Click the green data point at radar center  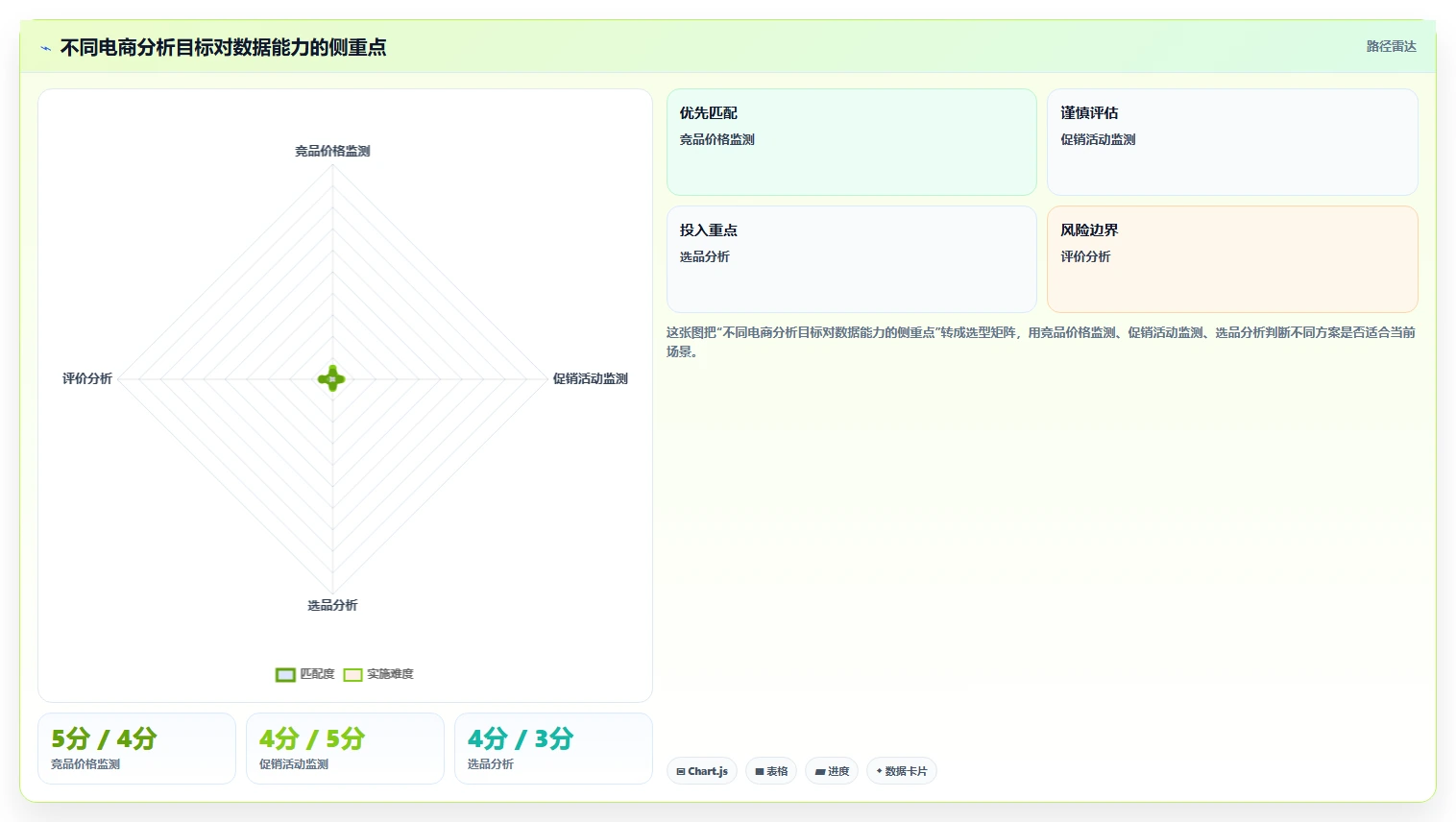coord(332,378)
